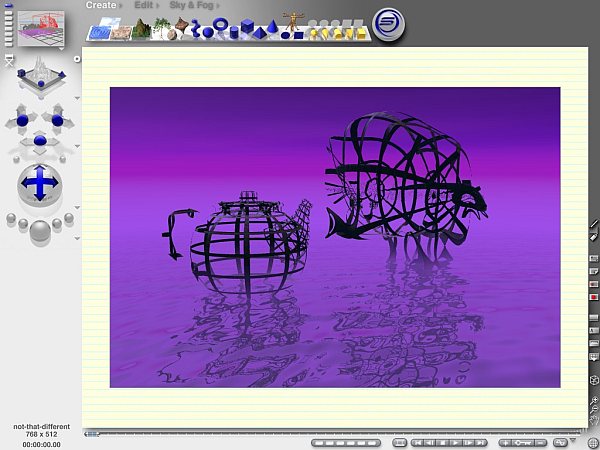This screenshot has width=600, height=450.
Task: Create a mountain terrain object
Action: (x=141, y=29)
